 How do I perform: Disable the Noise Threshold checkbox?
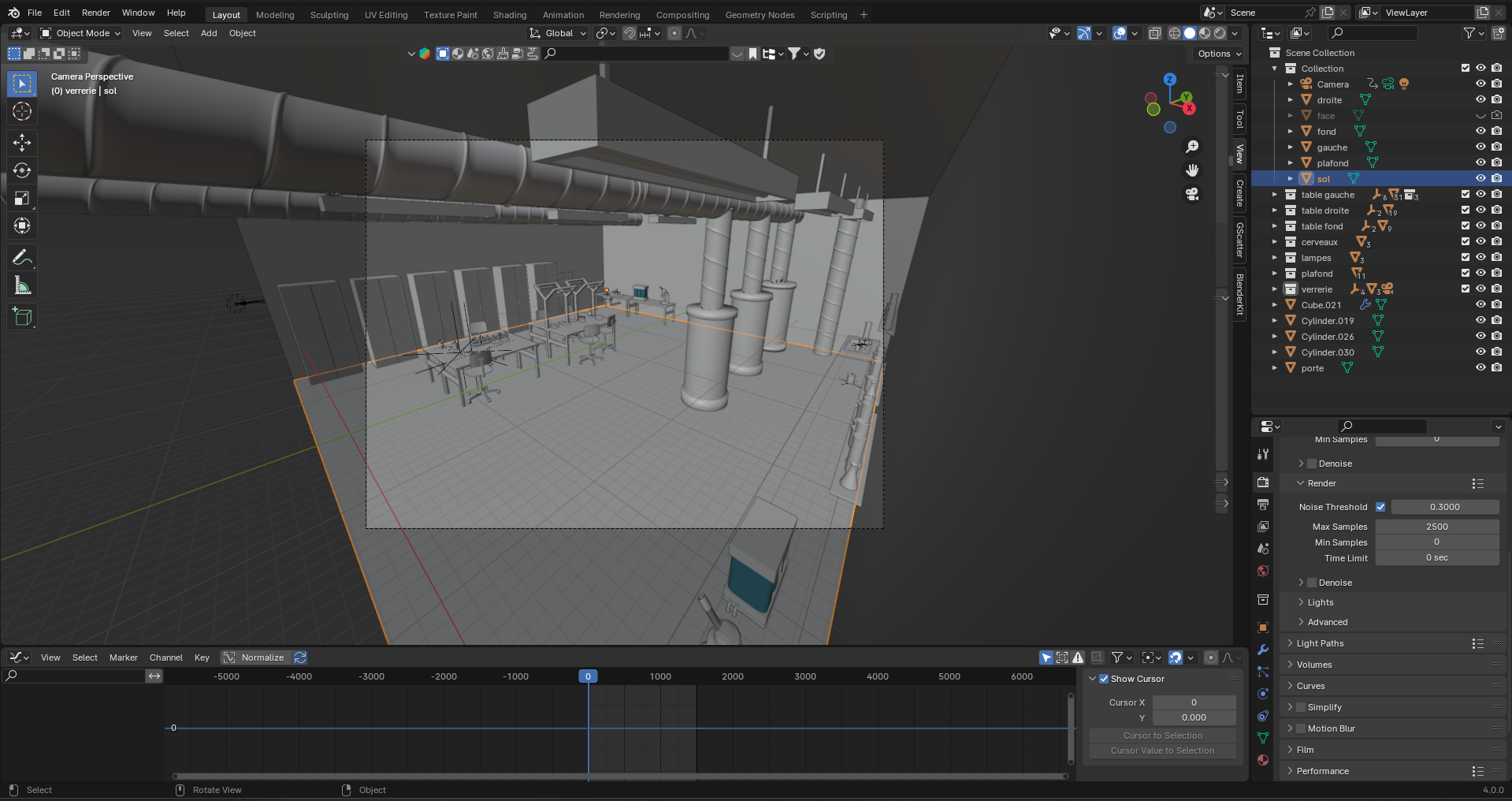(x=1380, y=507)
